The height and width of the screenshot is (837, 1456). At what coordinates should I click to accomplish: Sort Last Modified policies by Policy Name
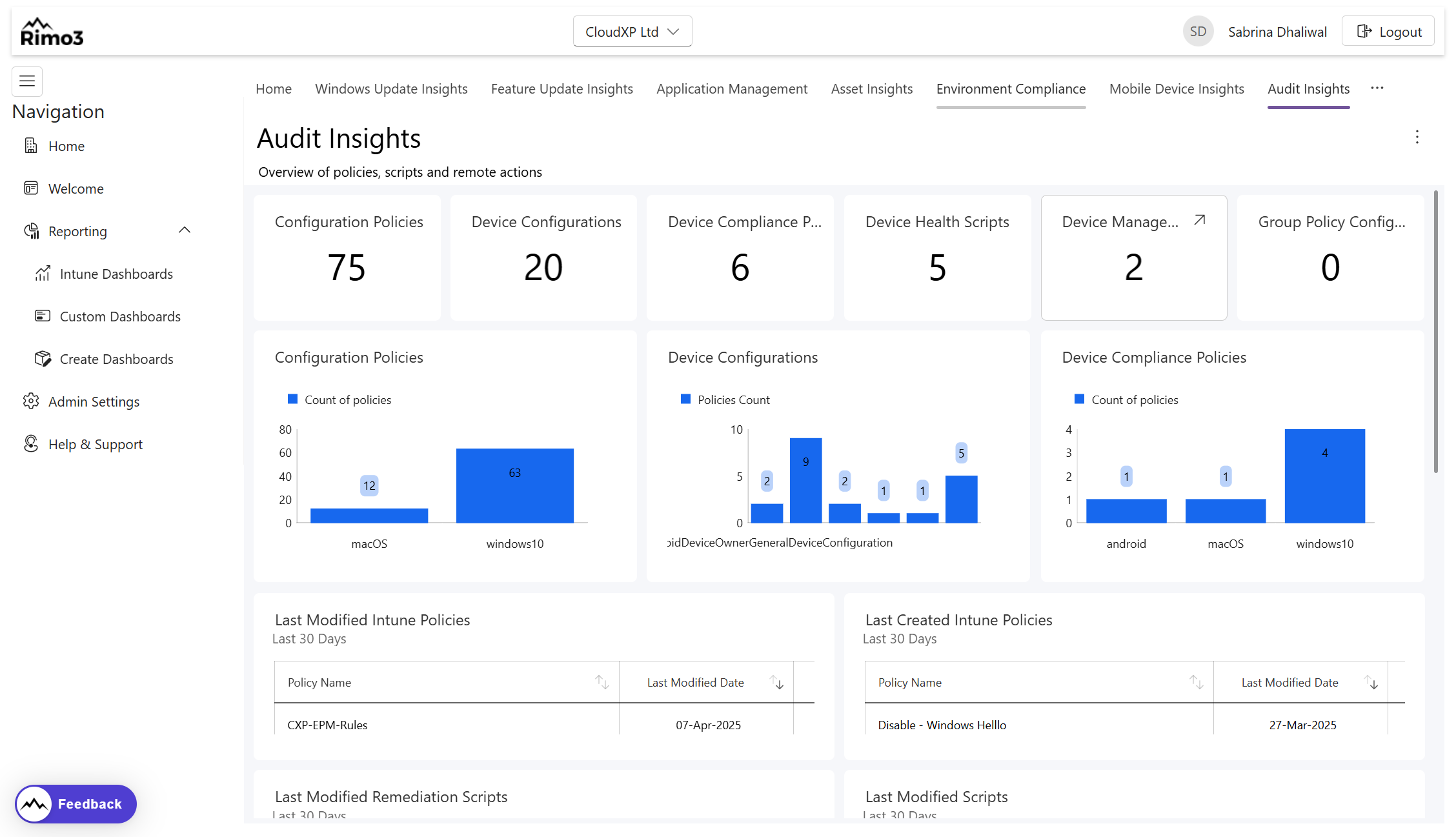click(x=602, y=682)
